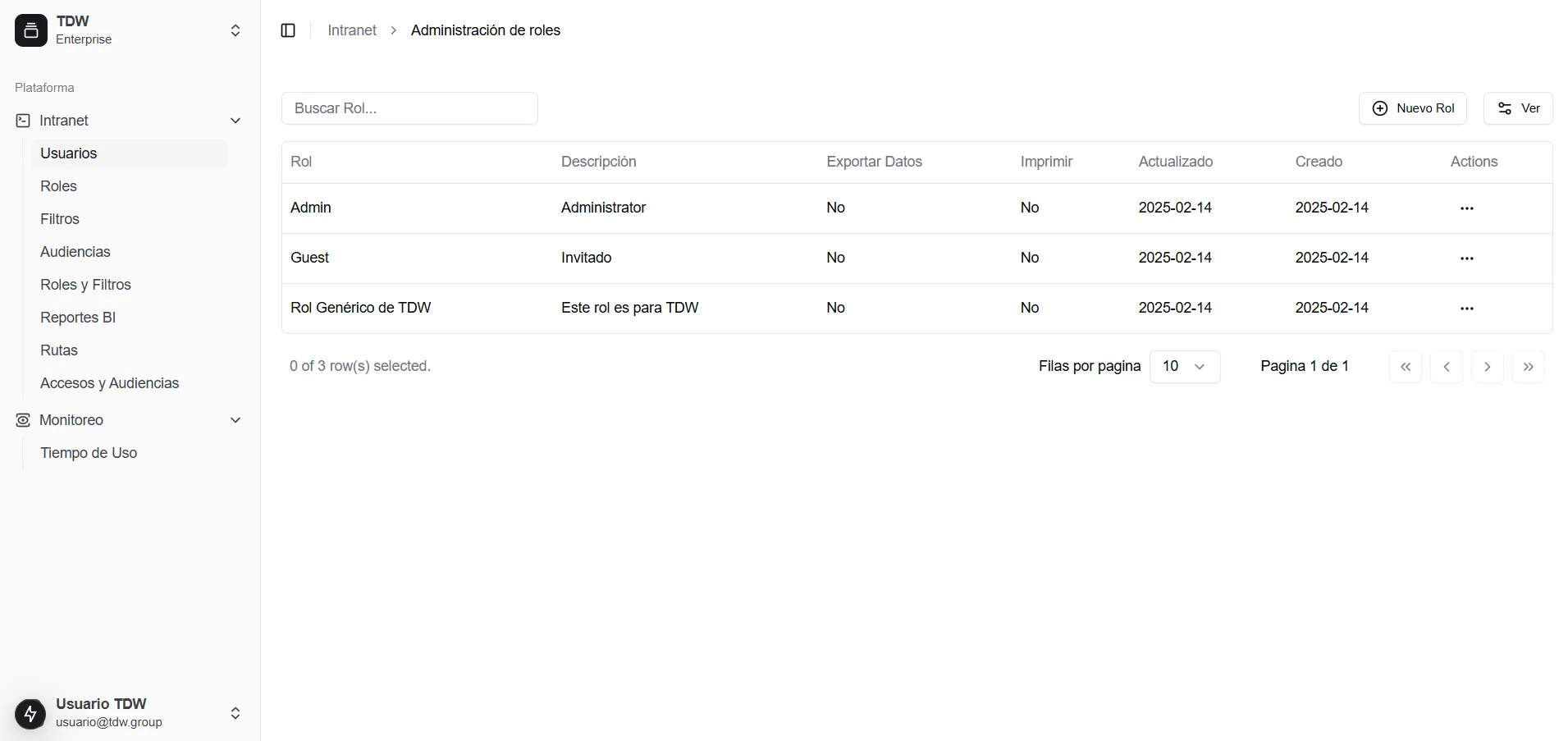Viewport: 1568px width, 741px height.
Task: Open the Usuario TDW account menu chevrons
Action: [235, 713]
